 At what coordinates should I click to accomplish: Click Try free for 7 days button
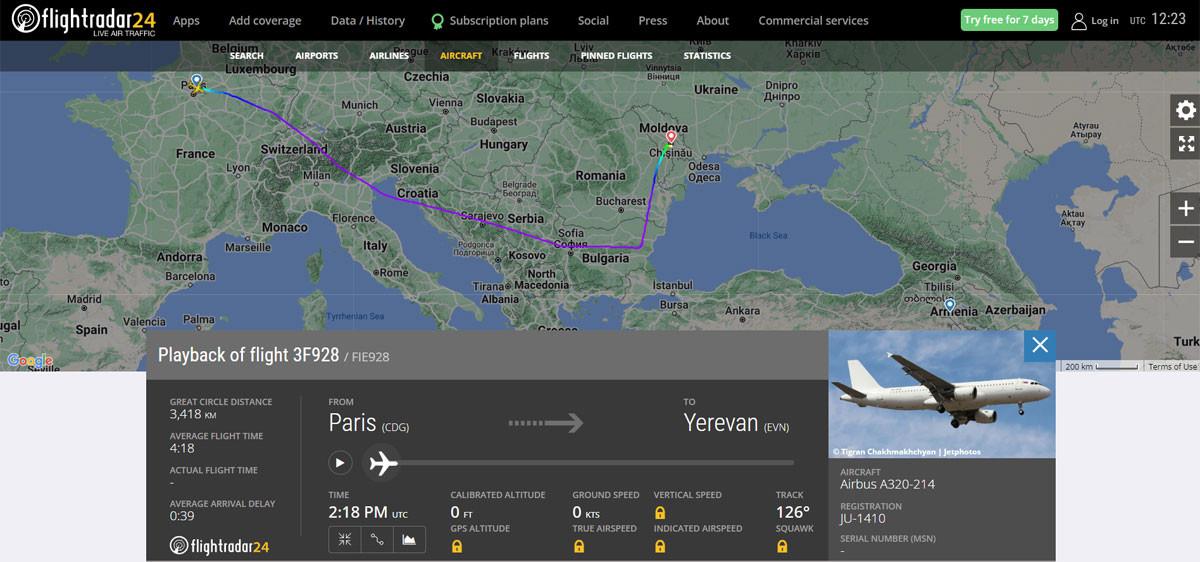click(x=1008, y=20)
